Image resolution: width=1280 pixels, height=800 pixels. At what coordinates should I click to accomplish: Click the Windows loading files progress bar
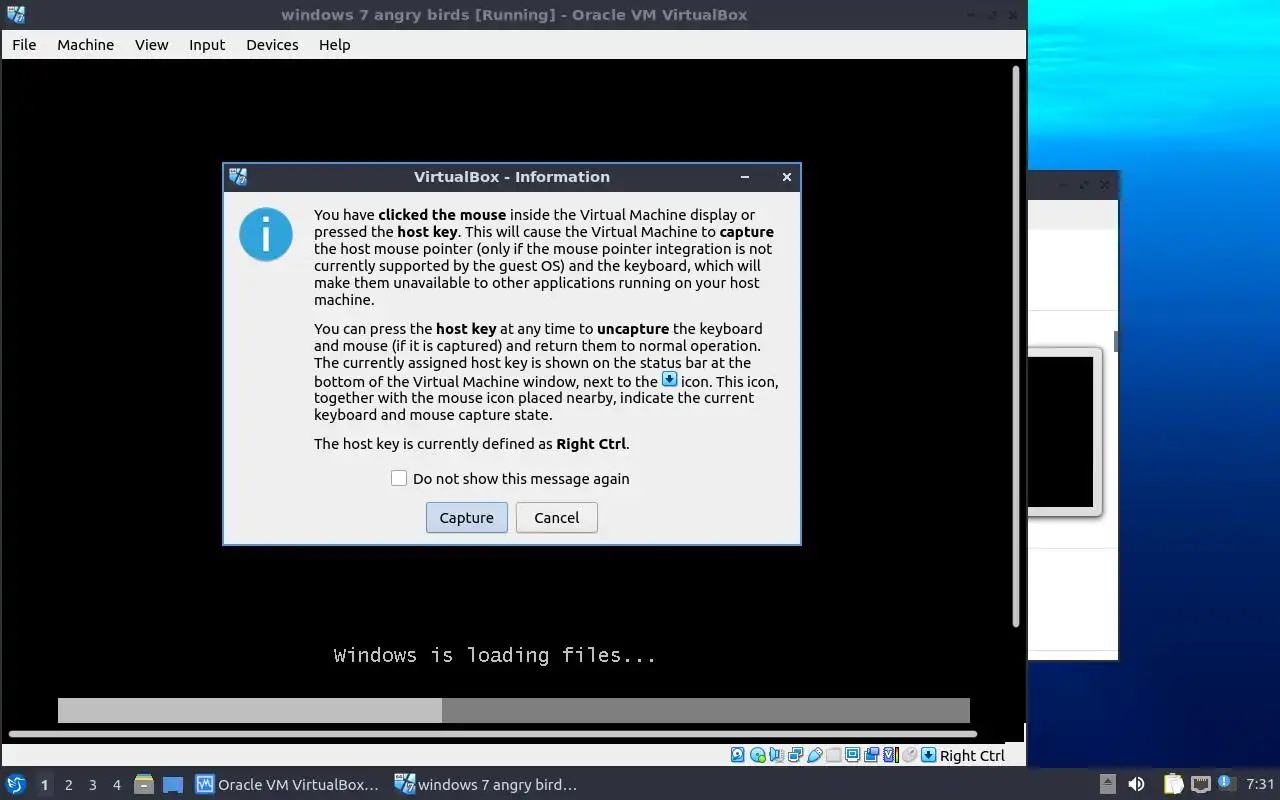pos(514,710)
